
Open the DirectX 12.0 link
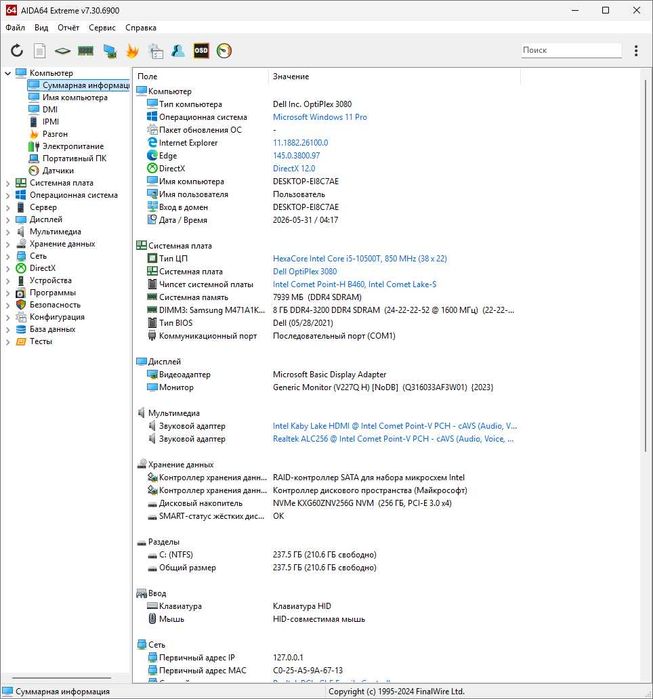coord(294,169)
